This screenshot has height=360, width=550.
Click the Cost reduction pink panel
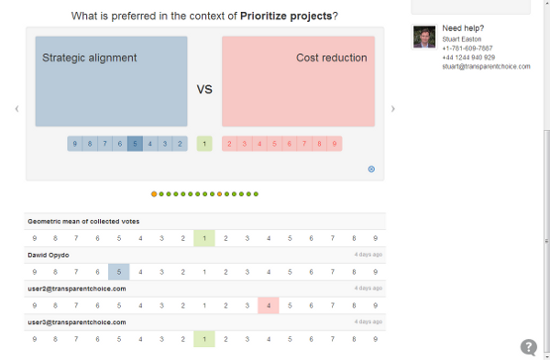click(298, 81)
